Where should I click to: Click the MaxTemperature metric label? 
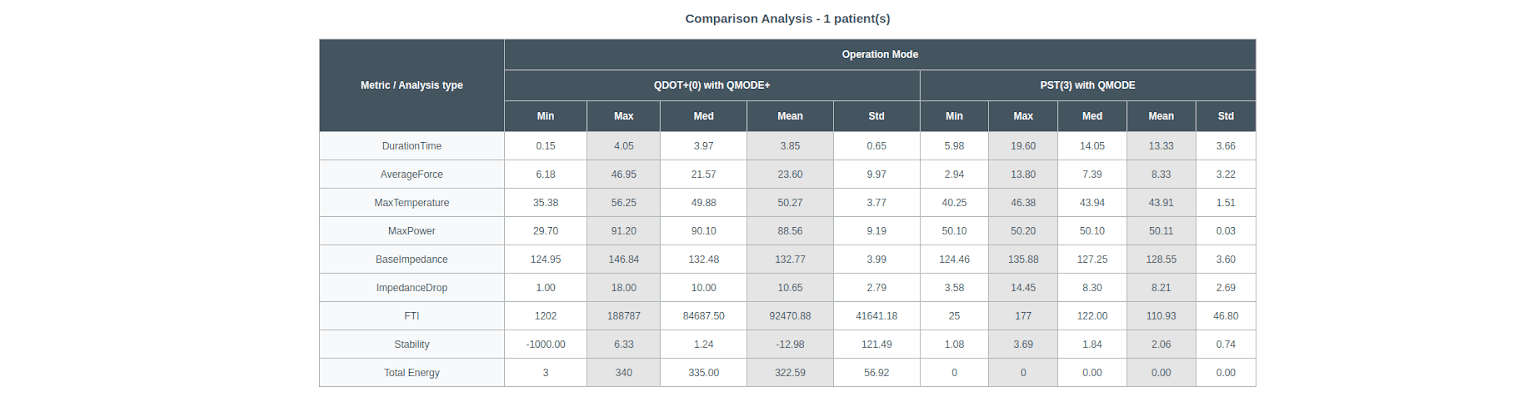pos(411,203)
